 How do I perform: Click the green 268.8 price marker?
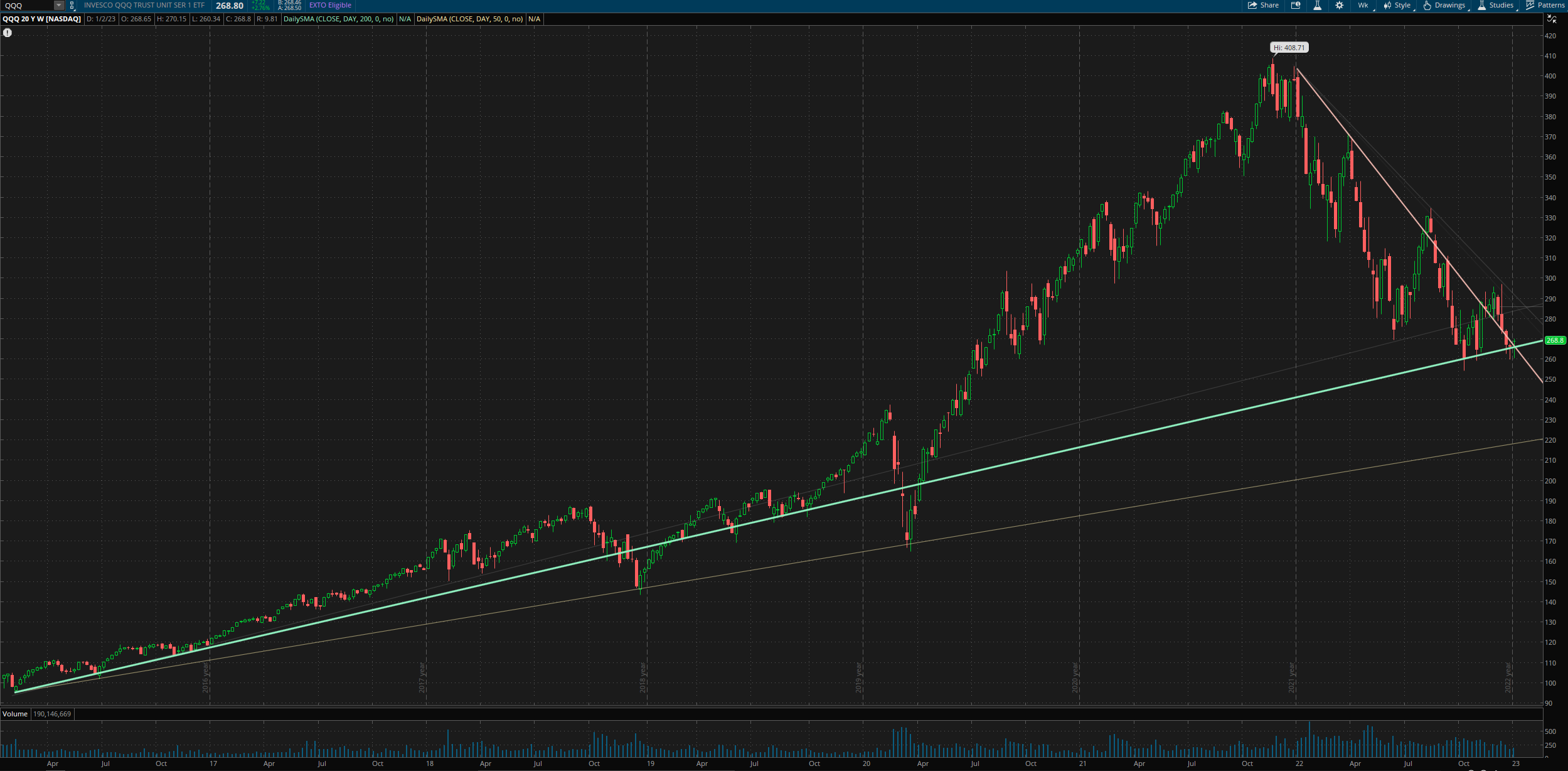click(x=1555, y=340)
